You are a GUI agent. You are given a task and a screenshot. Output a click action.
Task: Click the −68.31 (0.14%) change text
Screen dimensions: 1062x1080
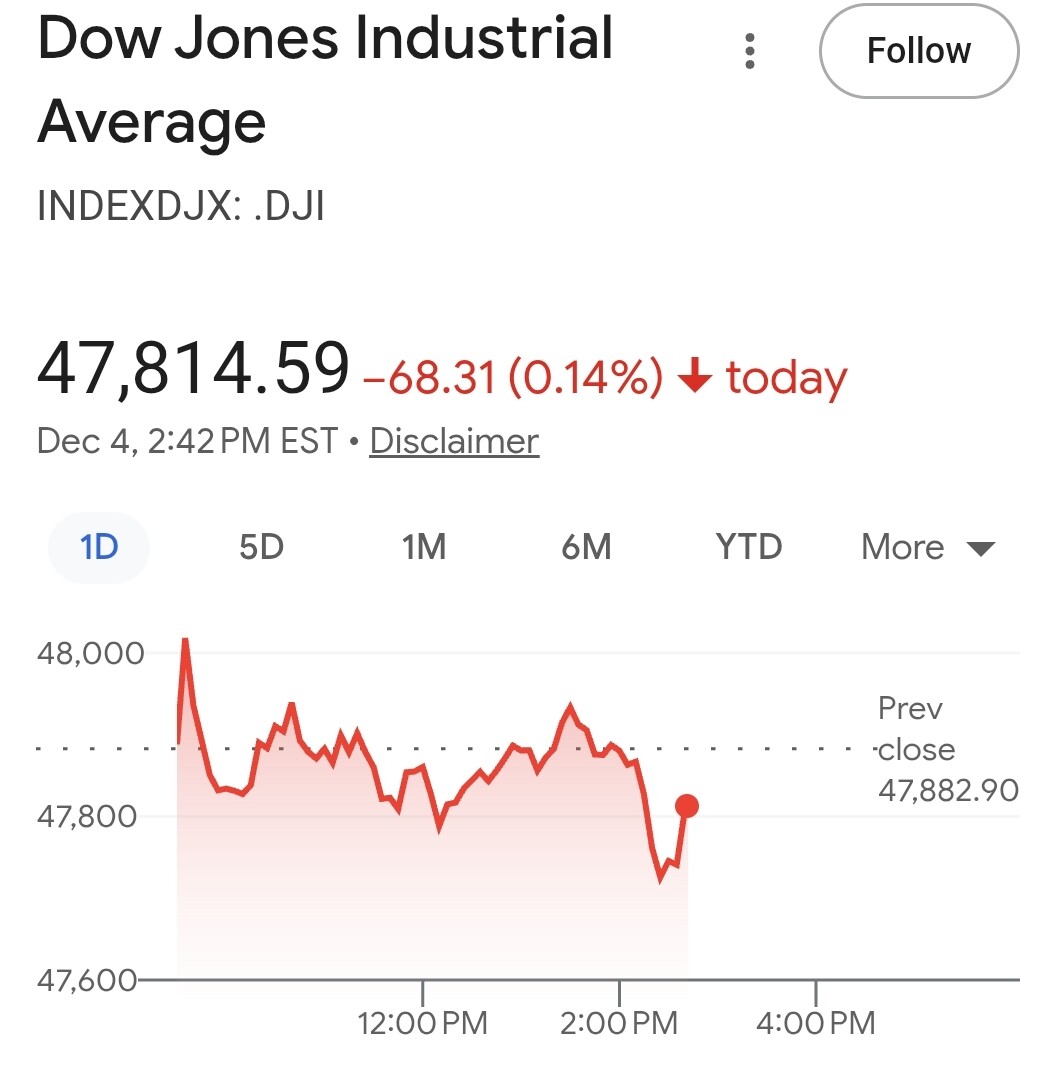[x=512, y=378]
